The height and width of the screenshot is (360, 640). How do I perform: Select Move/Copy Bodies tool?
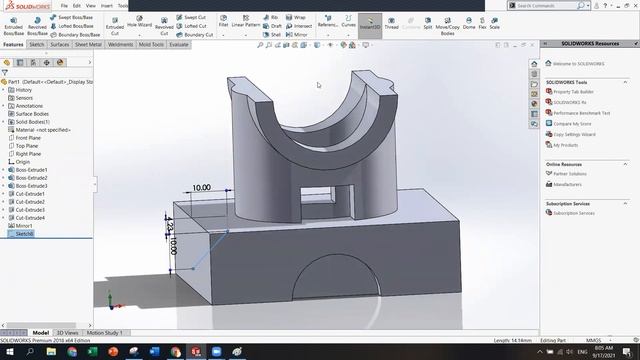click(447, 26)
